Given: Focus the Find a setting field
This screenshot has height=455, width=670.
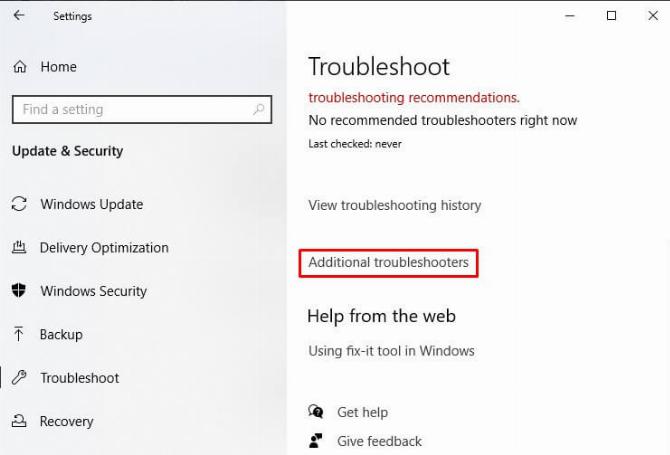Looking at the screenshot, I should 142,109.
